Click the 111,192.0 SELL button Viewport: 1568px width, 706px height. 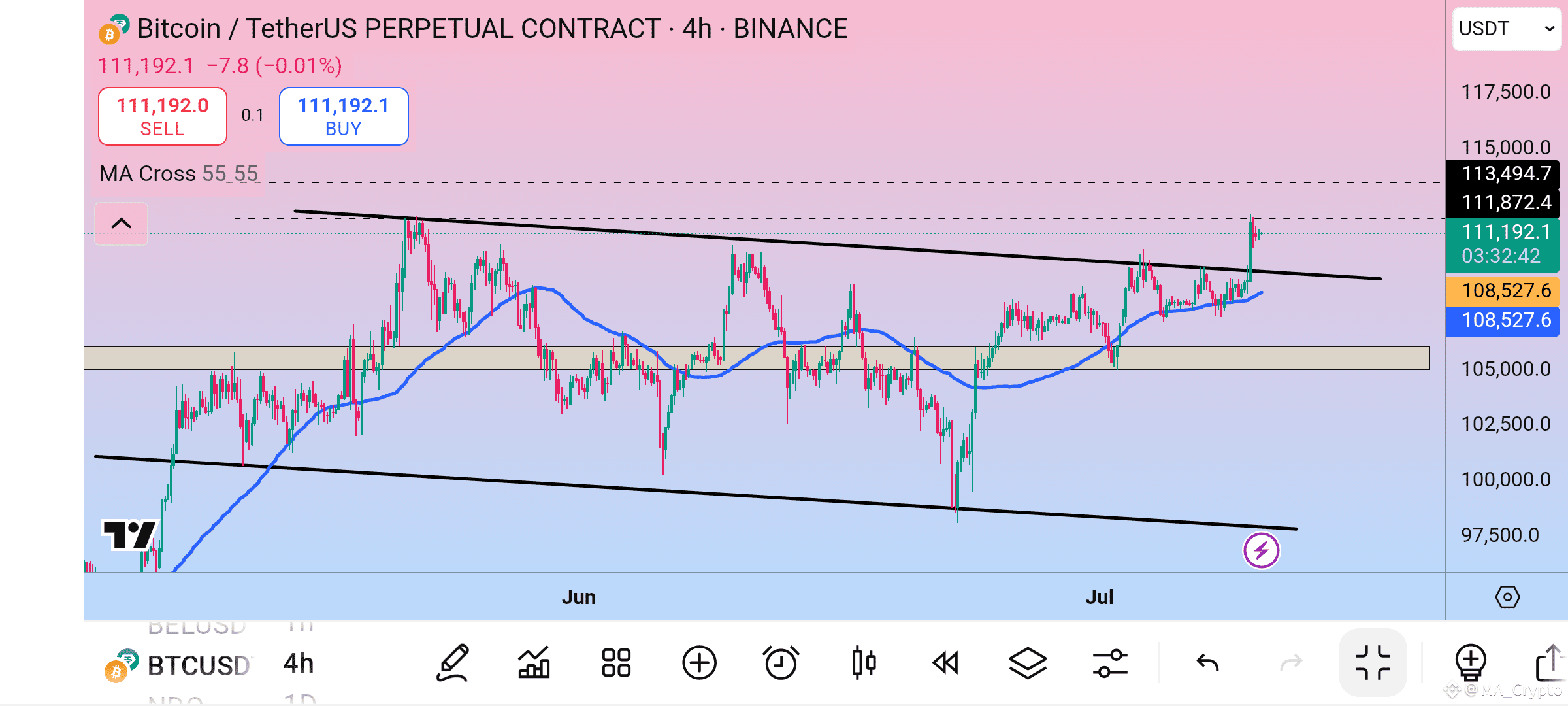163,116
